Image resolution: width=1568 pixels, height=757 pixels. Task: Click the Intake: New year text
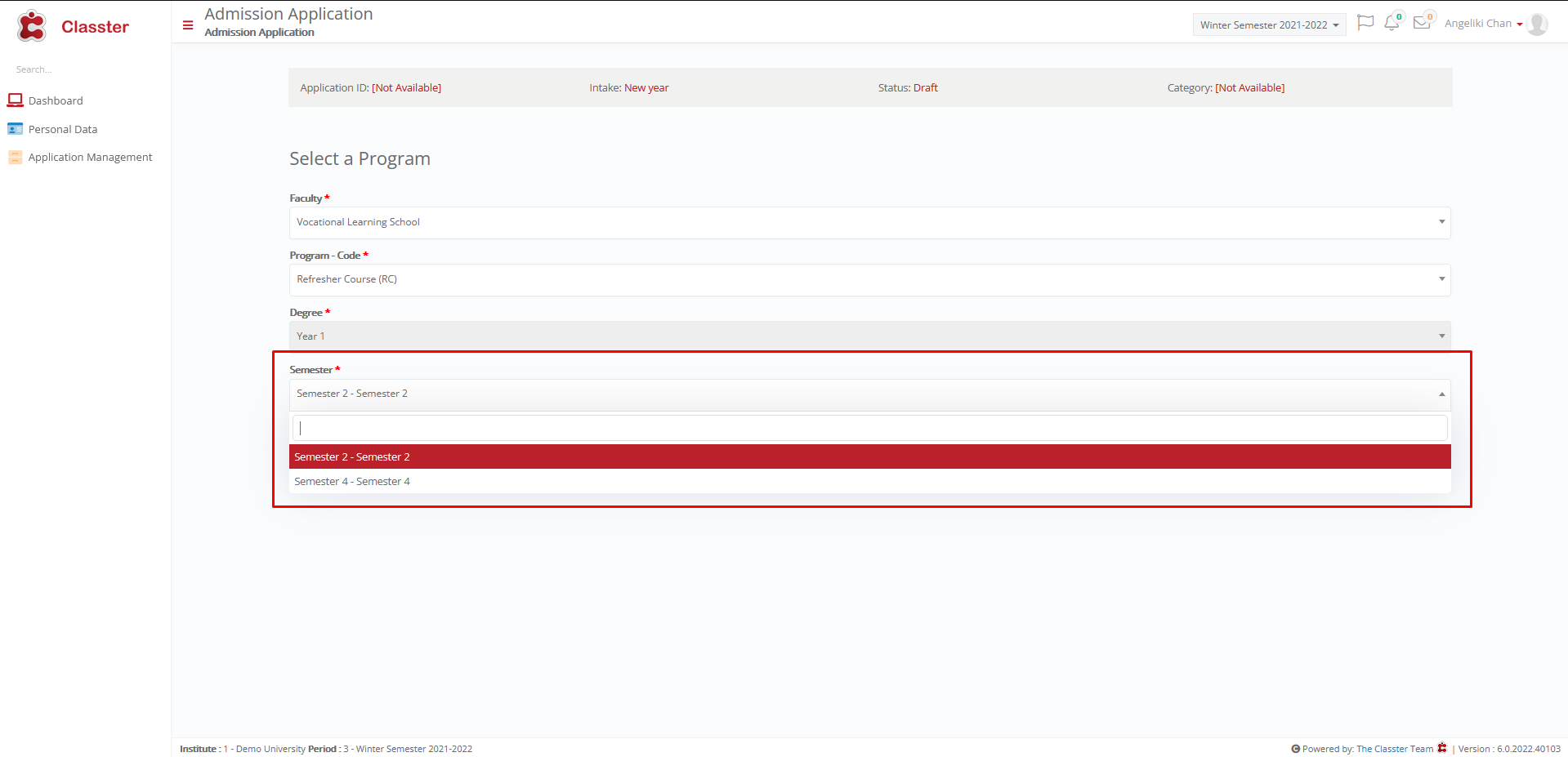(628, 87)
